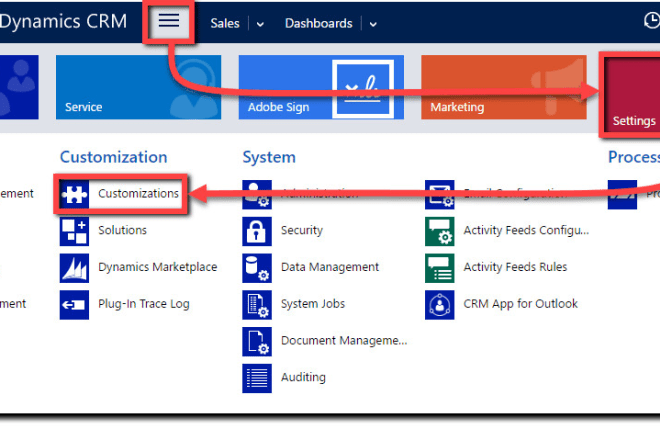
Task: Click the System section heading
Action: 269,157
